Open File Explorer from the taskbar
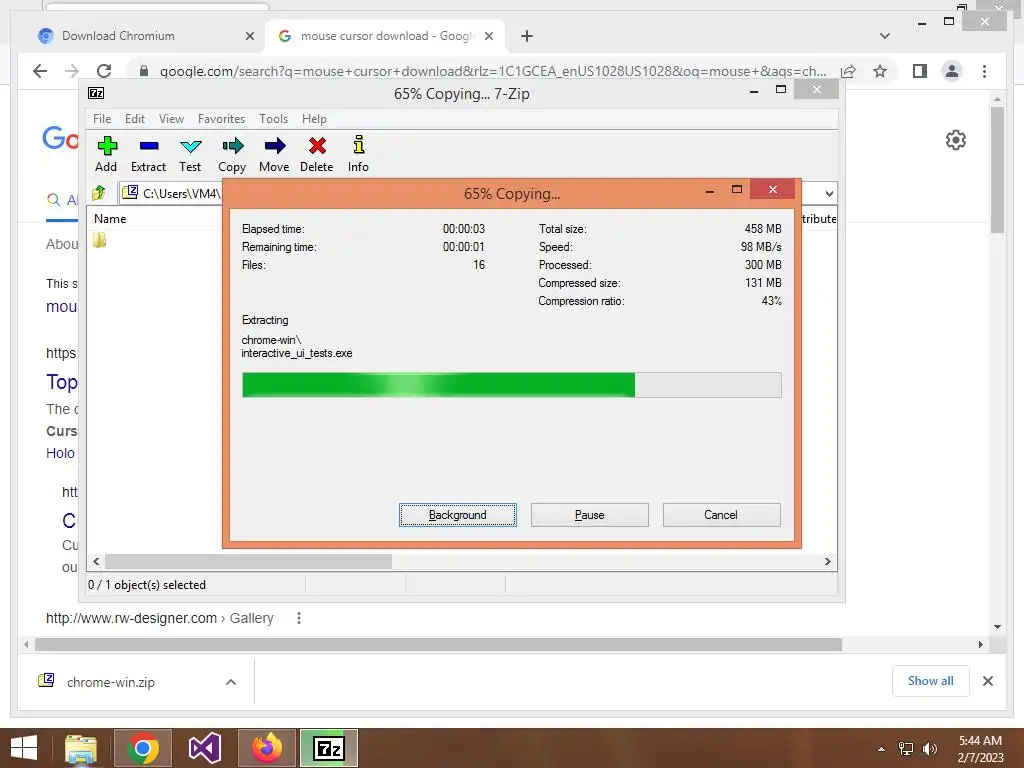 (82, 748)
